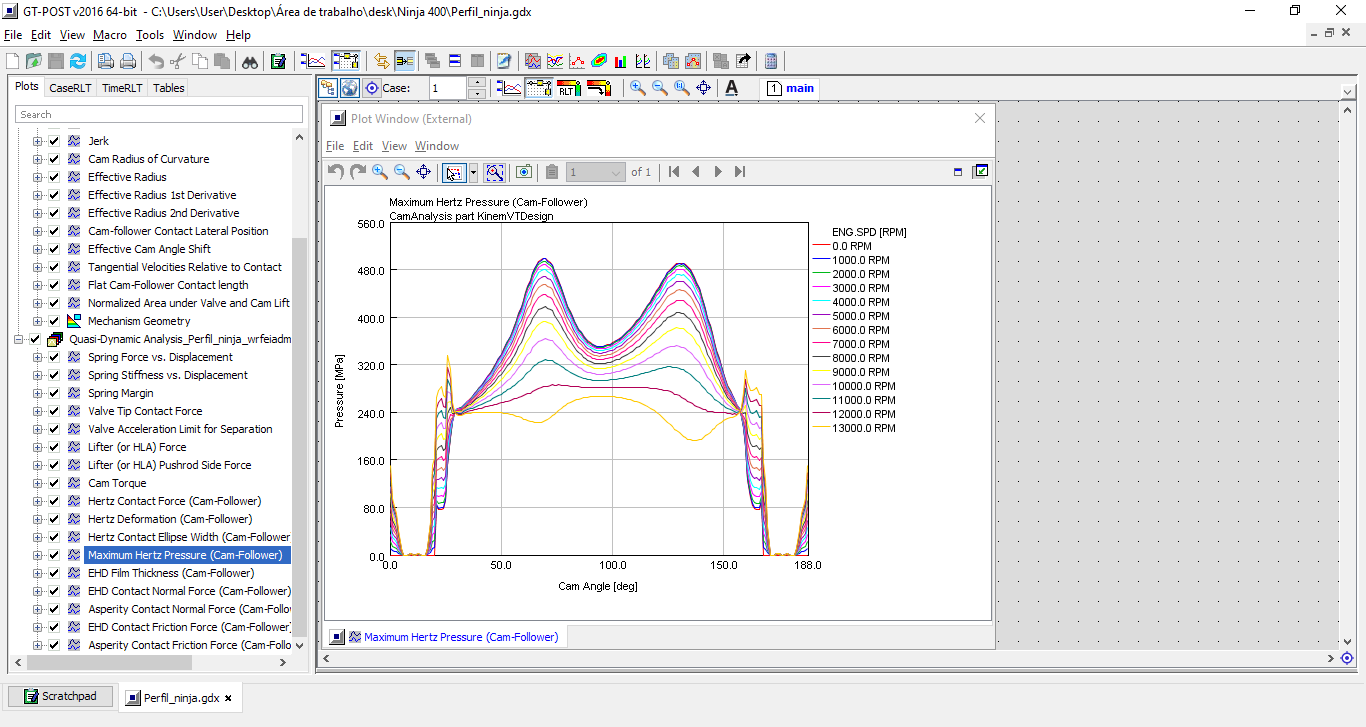Collapse the Quasi-Dynamic Analysis tree node
1366x727 pixels.
click(20, 339)
